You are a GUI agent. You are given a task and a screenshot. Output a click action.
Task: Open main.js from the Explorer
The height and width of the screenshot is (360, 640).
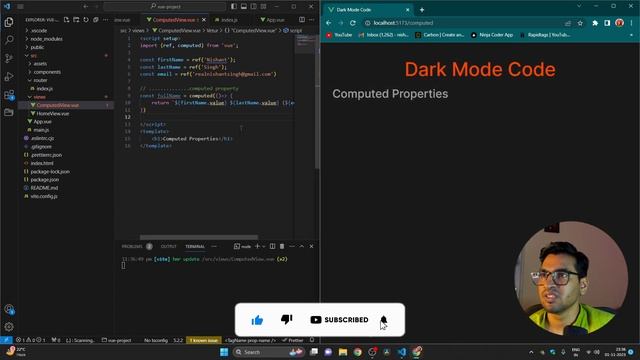click(x=41, y=130)
